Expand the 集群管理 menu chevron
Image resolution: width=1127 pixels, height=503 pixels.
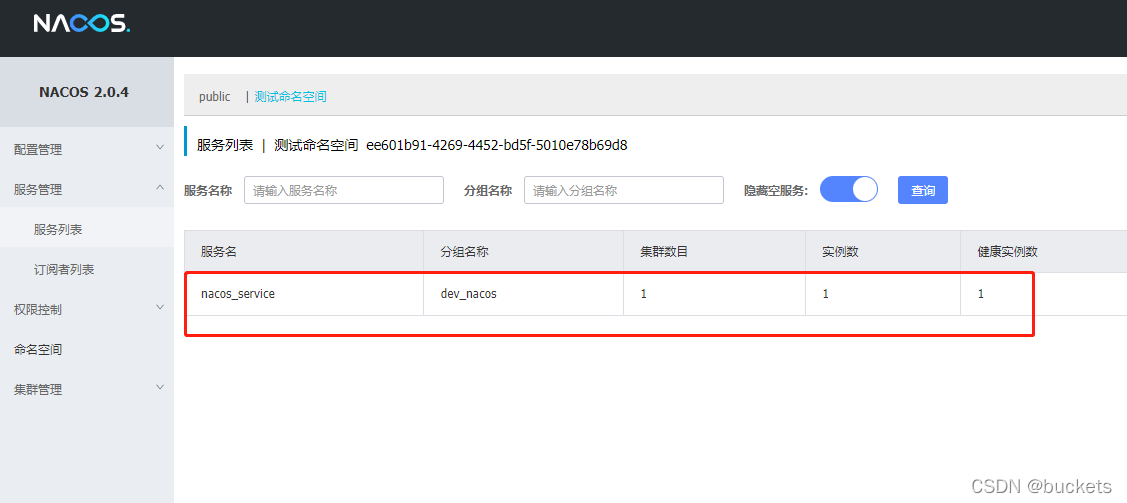coord(160,387)
